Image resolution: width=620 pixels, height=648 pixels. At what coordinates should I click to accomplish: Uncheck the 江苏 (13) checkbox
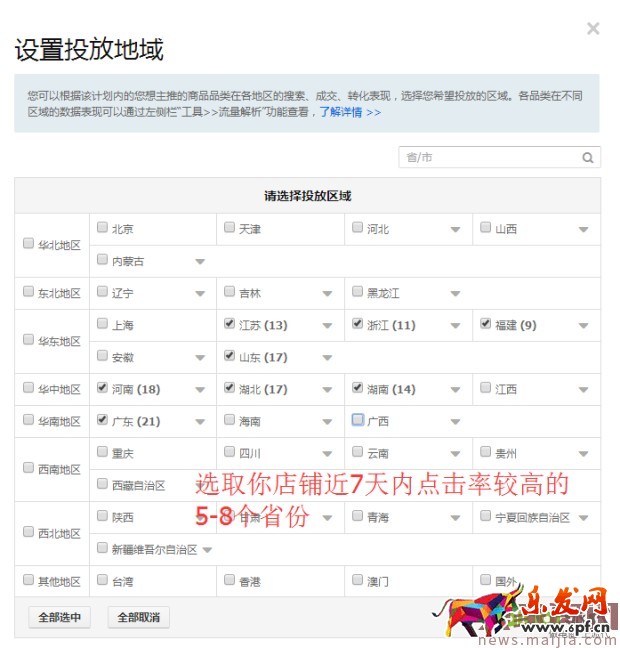(x=229, y=323)
